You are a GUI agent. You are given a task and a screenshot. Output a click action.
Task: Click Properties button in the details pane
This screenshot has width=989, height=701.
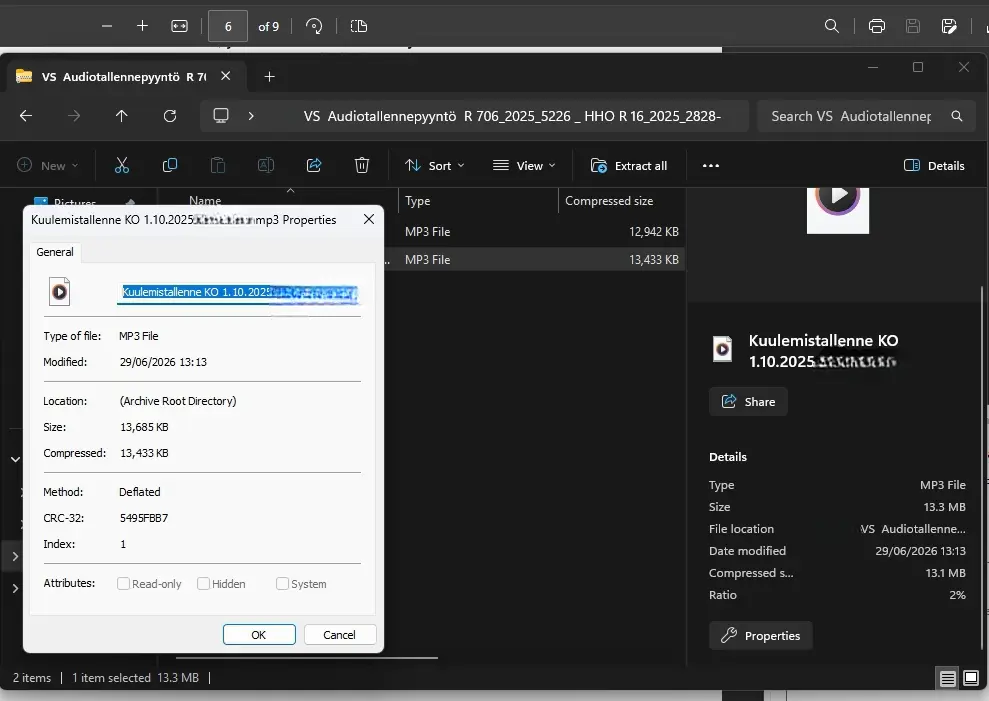[x=761, y=635]
